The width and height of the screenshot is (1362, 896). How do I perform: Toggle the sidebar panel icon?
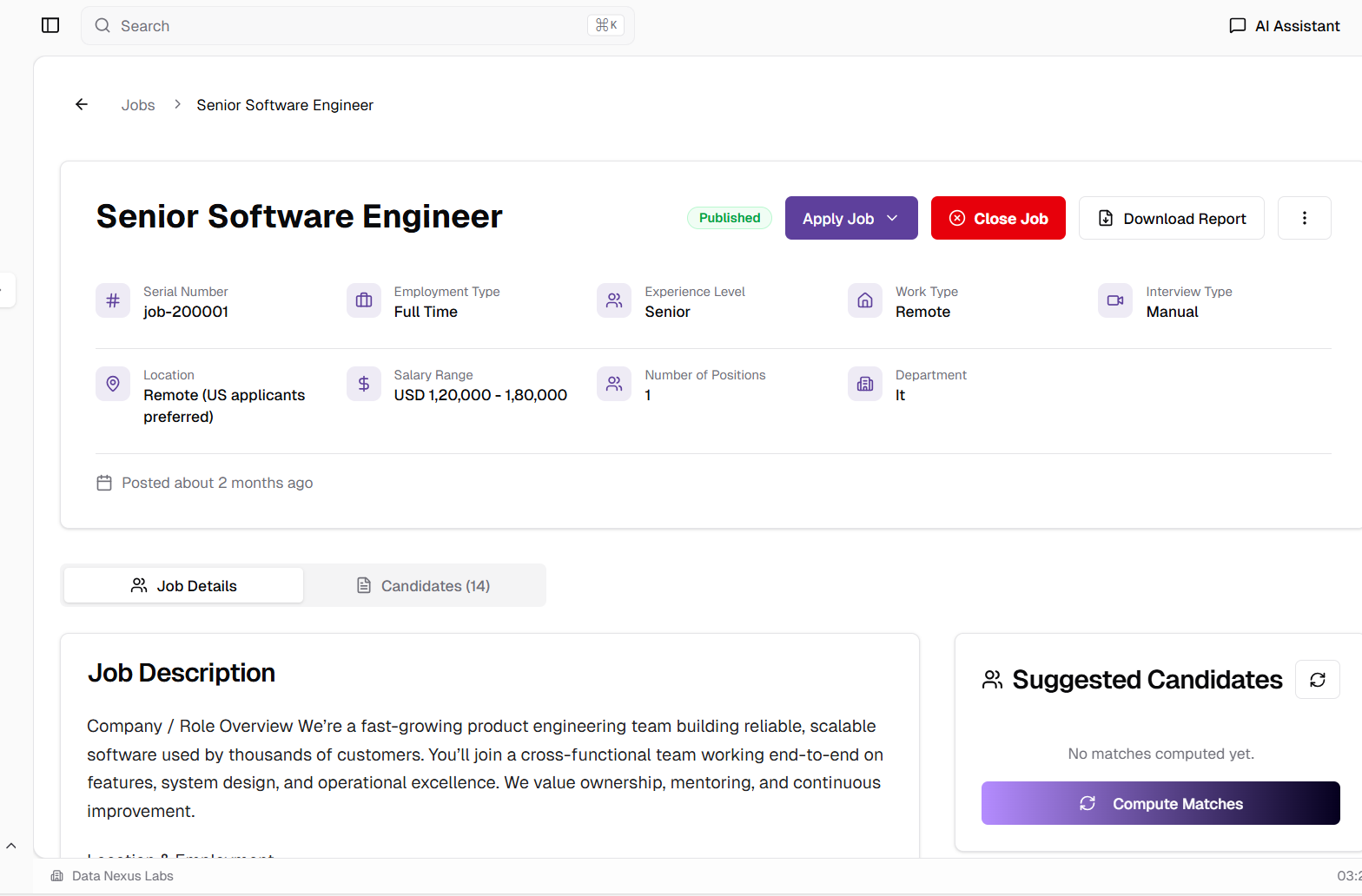[50, 25]
